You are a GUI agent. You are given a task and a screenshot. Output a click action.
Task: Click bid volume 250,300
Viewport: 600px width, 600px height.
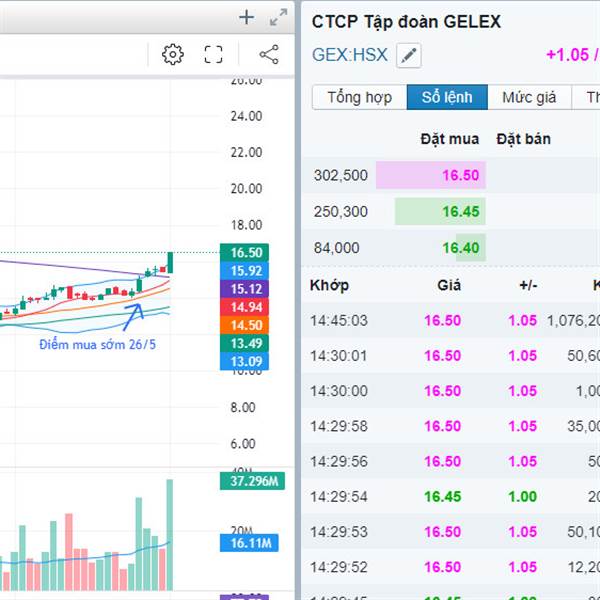[x=341, y=211]
